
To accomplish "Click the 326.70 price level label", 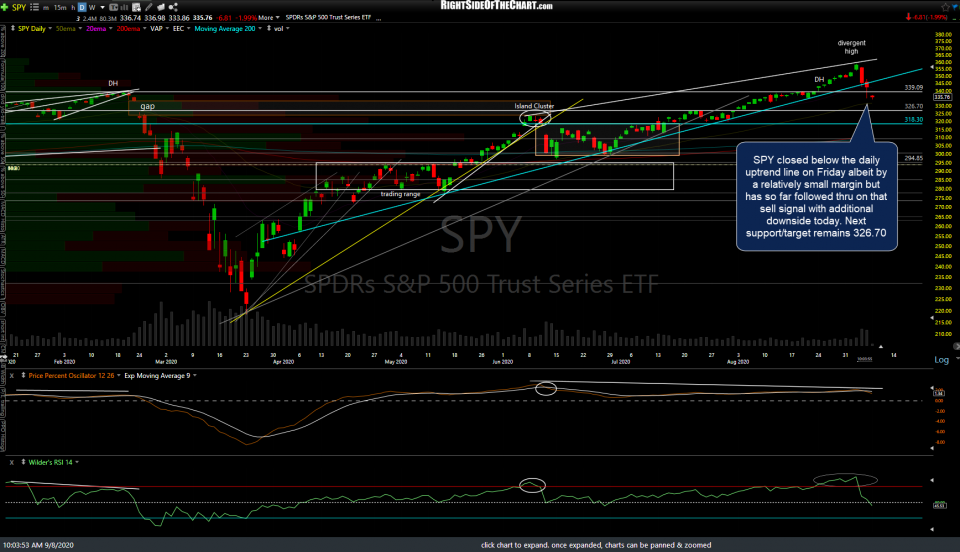I will pos(913,106).
